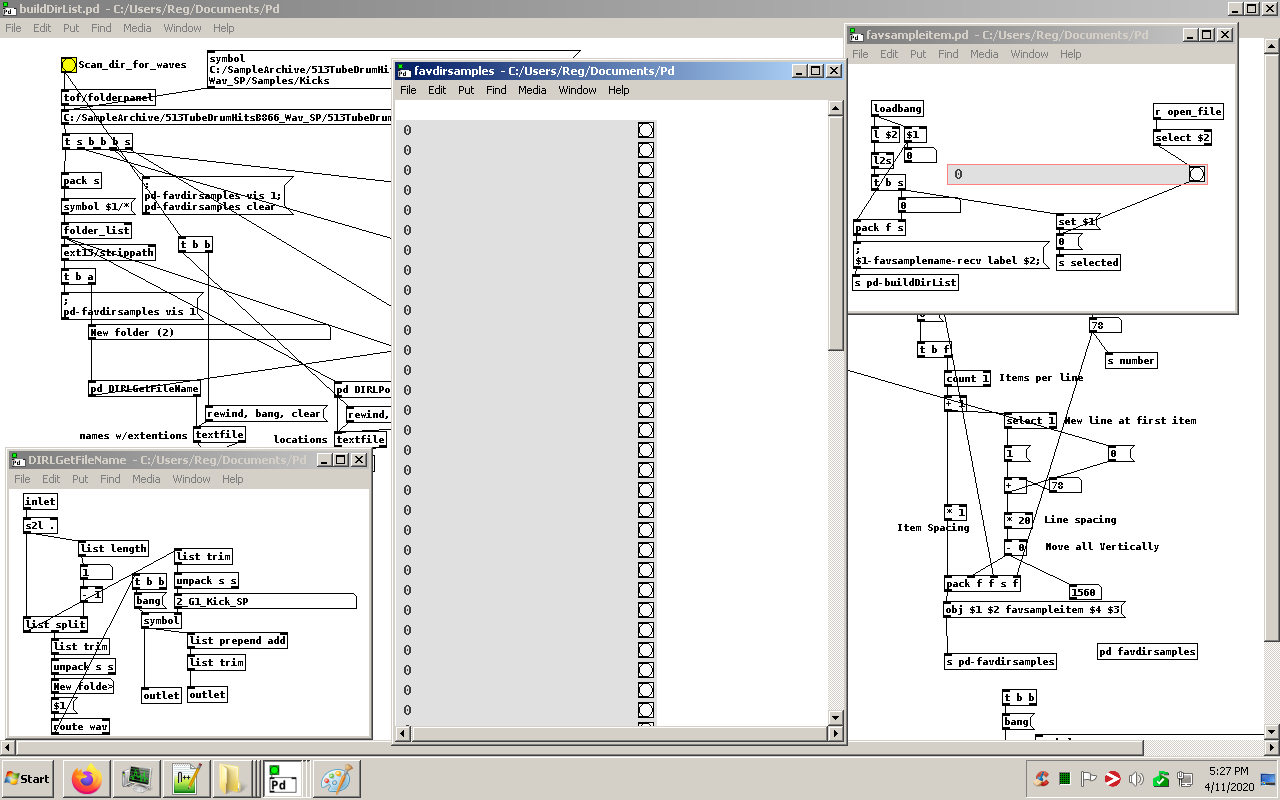Select the l2s object in favsampleitem
Viewport: 1280px width, 800px height.
(883, 159)
